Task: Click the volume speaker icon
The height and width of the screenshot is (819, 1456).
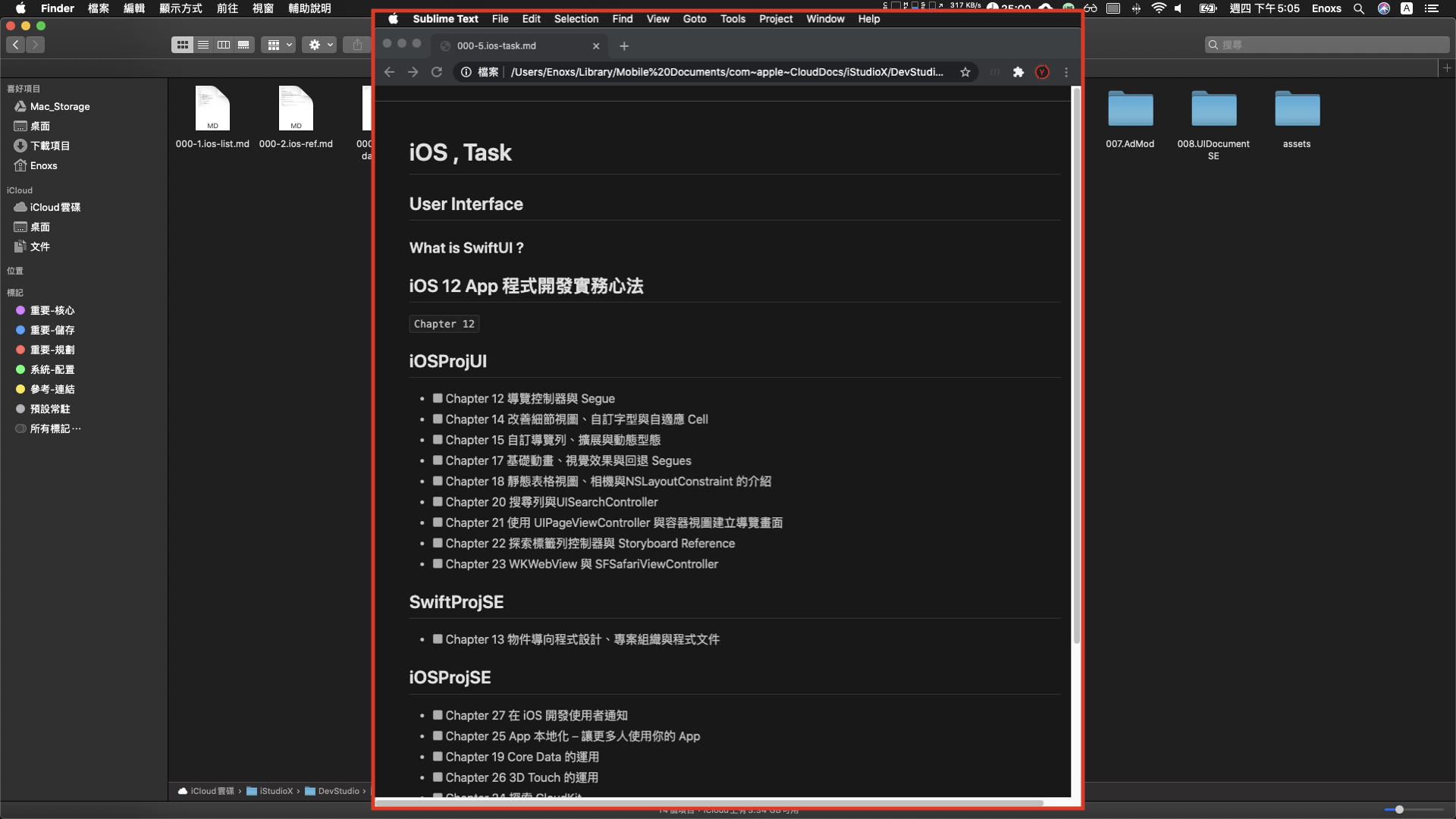Action: pos(1179,8)
